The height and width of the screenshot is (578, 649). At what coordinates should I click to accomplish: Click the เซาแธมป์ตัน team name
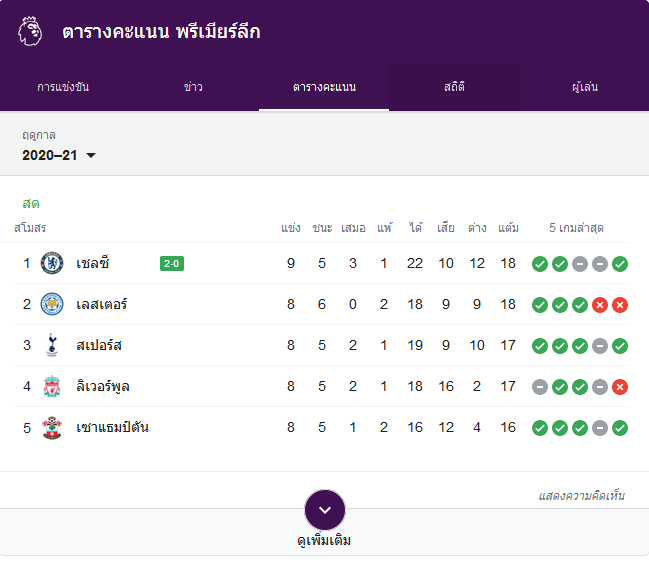coord(112,427)
